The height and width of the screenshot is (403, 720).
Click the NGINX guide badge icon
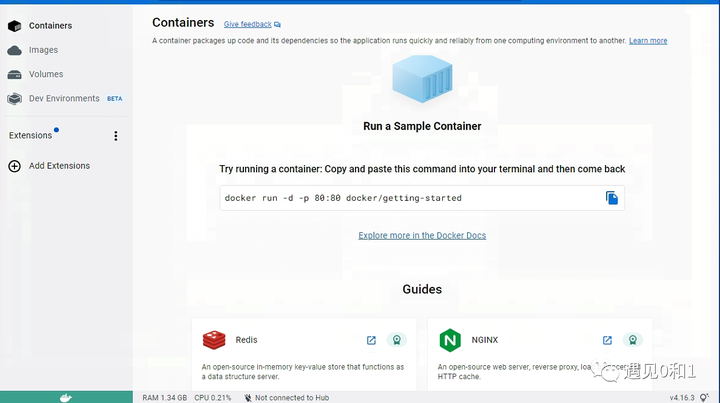point(633,340)
